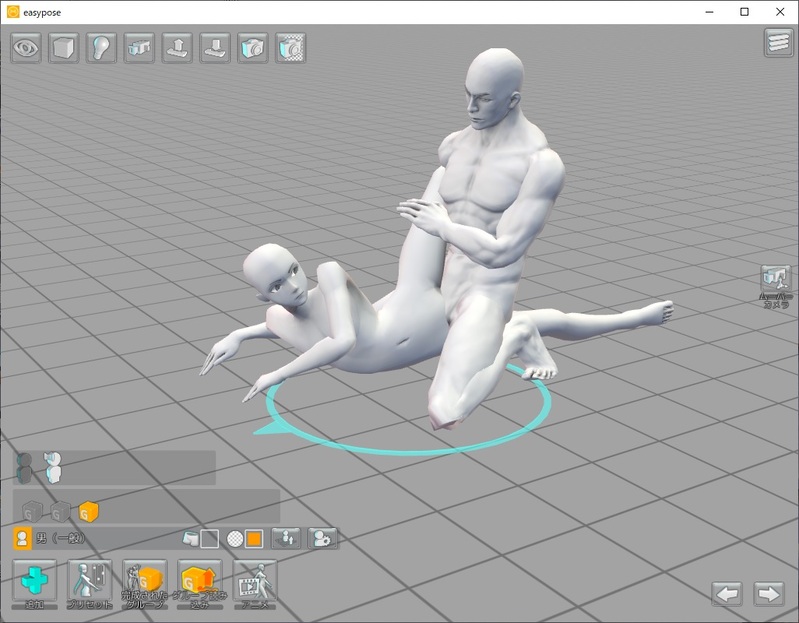The width and height of the screenshot is (799, 623).
Task: Maximize the easypose window
Action: (x=744, y=12)
